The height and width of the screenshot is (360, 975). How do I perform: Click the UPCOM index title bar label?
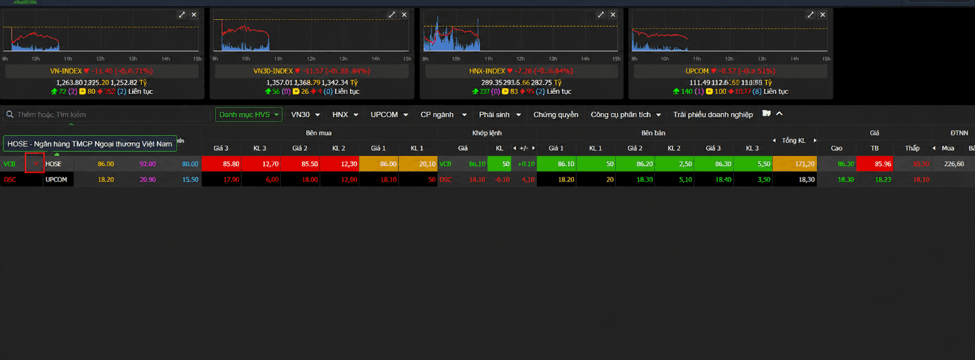[731, 71]
